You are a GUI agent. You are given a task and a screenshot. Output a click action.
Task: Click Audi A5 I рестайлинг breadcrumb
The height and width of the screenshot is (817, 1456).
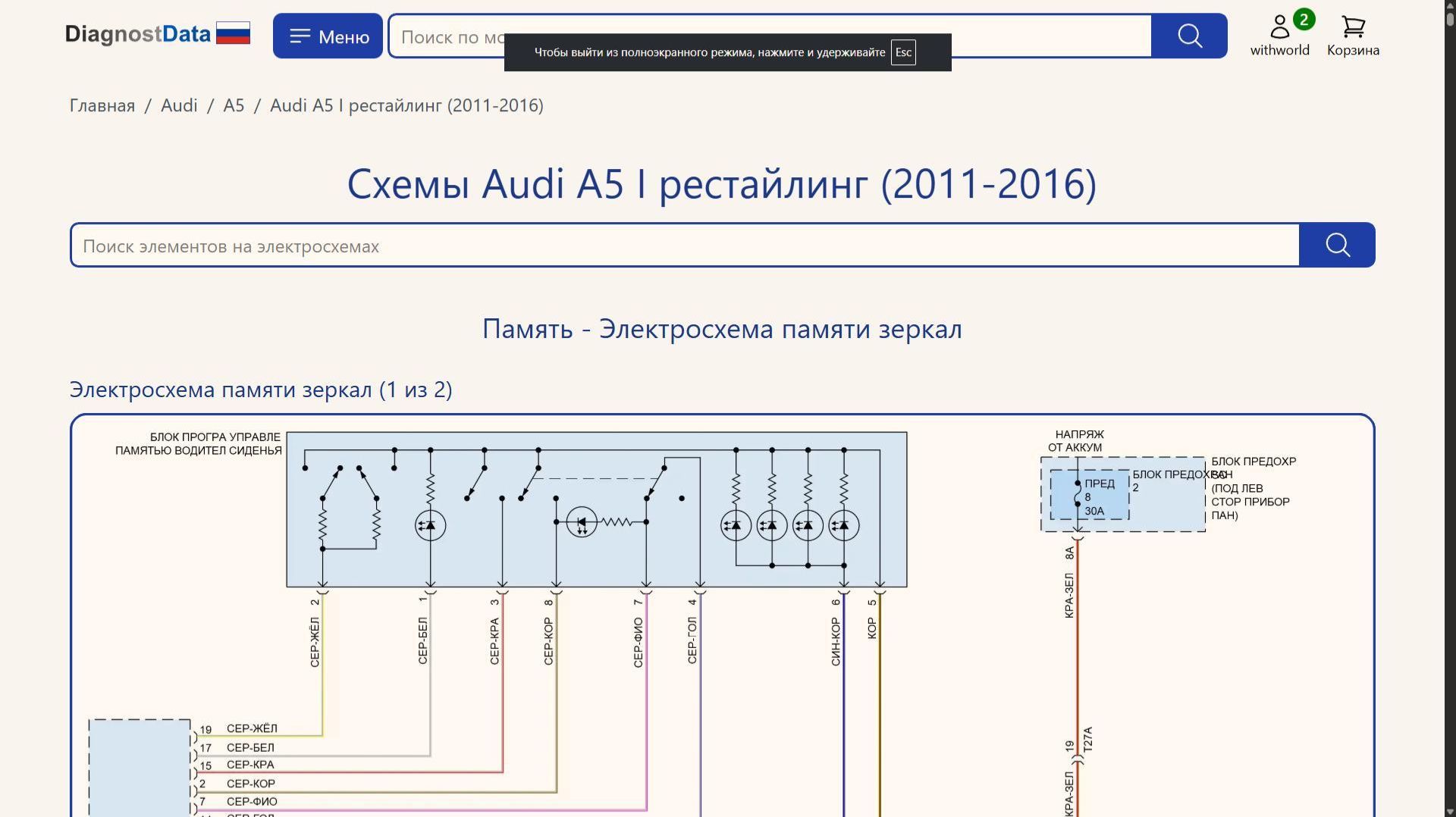pyautogui.click(x=406, y=105)
